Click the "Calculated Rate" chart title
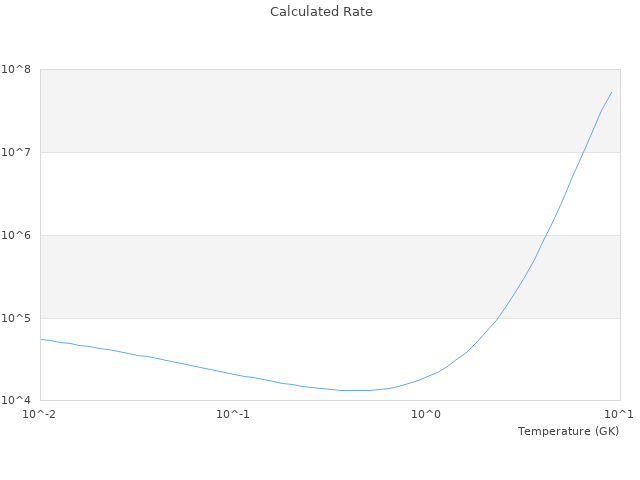Screen dimensions: 640x480 (320, 12)
